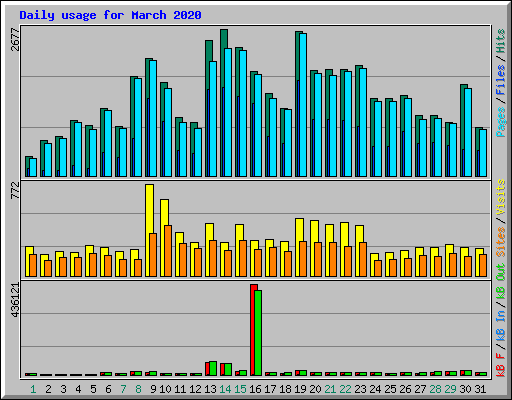
Task: Click day 28 on the x-axis
Action: [x=435, y=389]
